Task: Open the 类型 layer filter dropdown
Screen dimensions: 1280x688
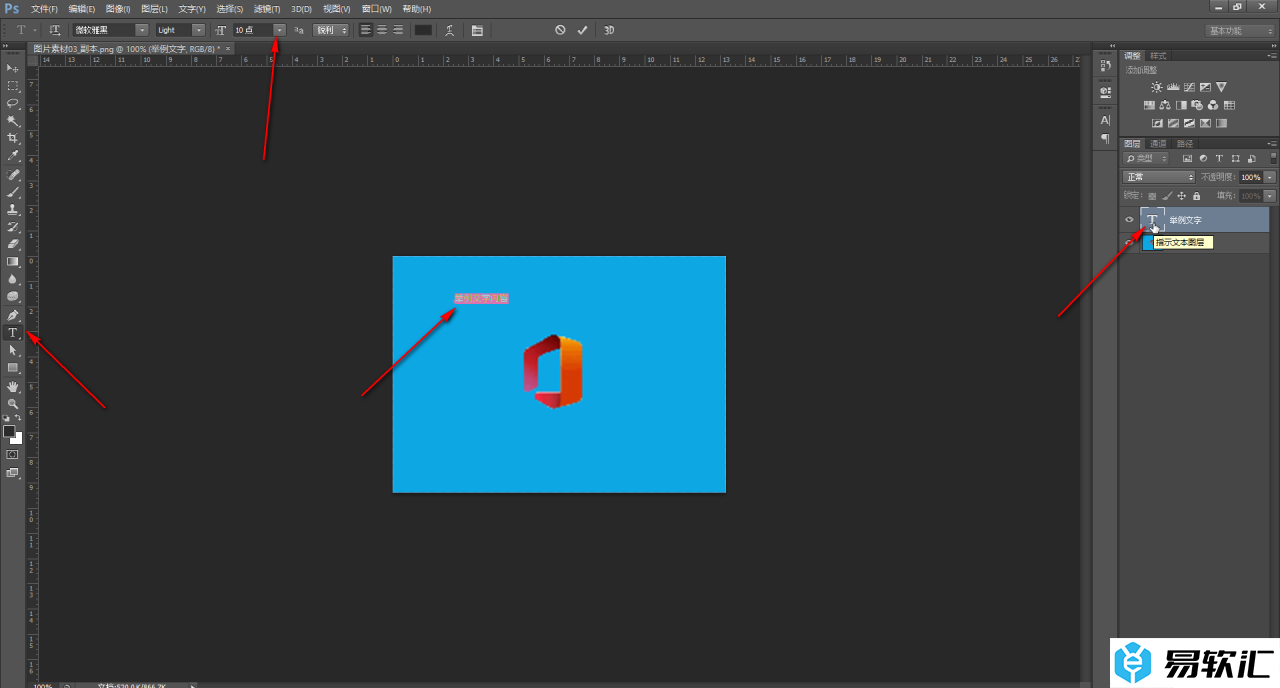Action: (1146, 159)
